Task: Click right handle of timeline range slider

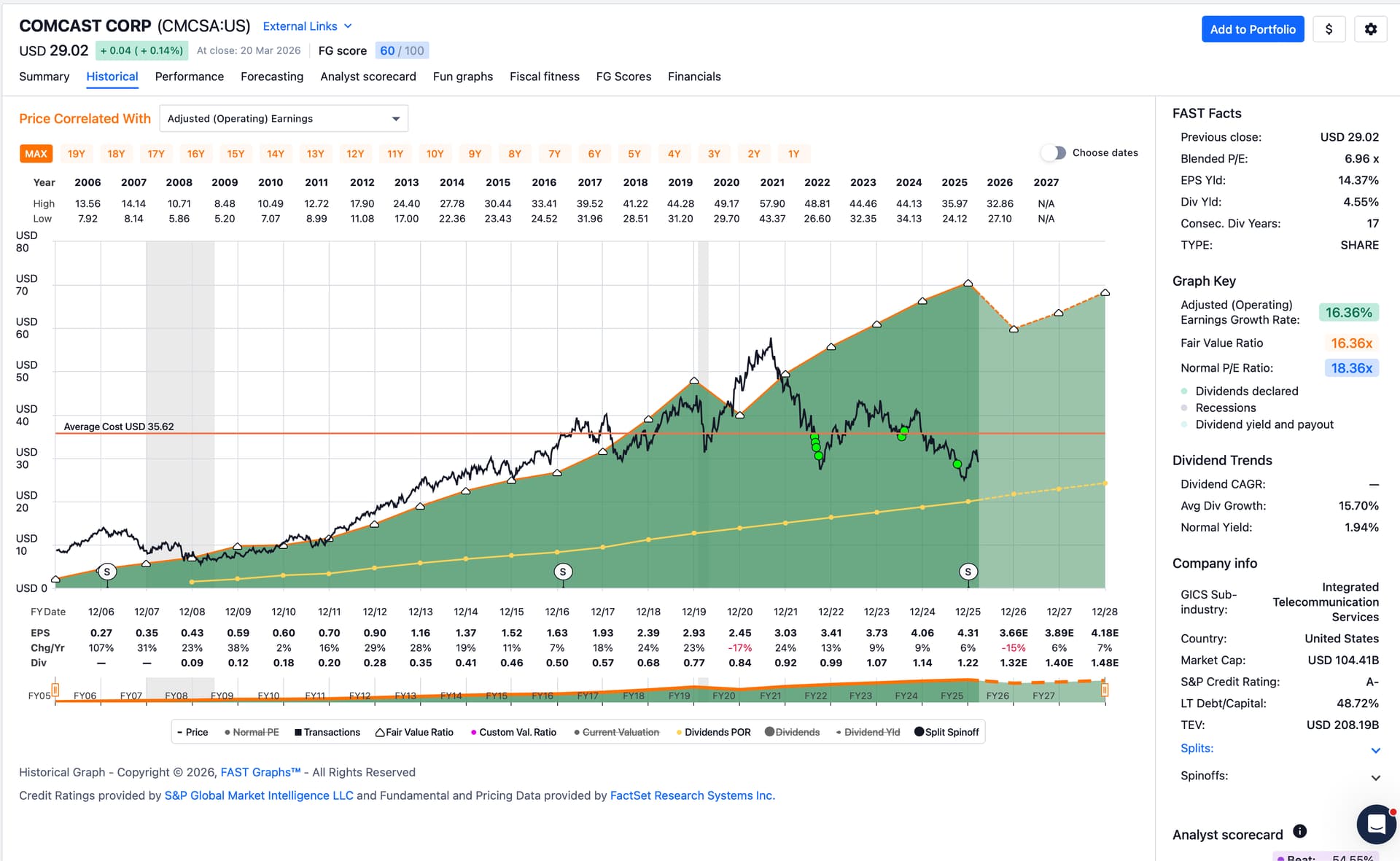Action: point(1105,689)
